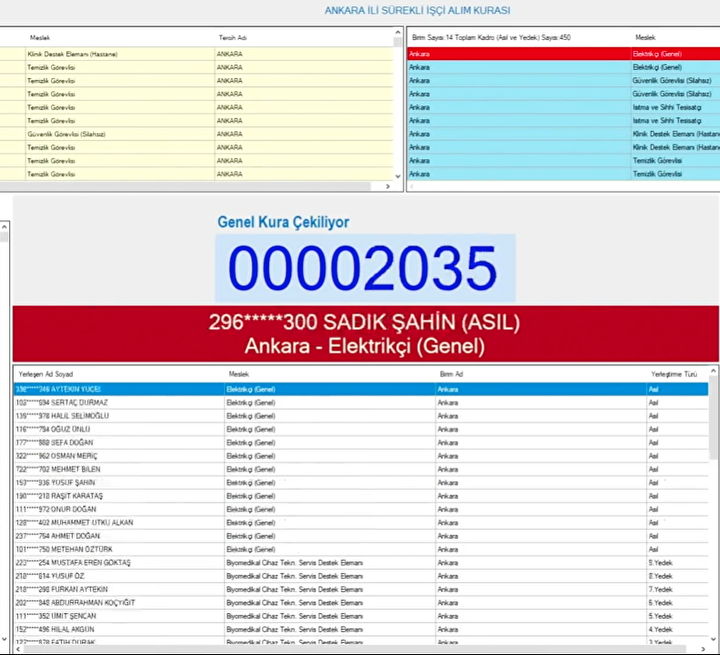Image resolution: width=720 pixels, height=655 pixels.
Task: Select the 'AHMET DOĞAN' row
Action: coord(361,536)
